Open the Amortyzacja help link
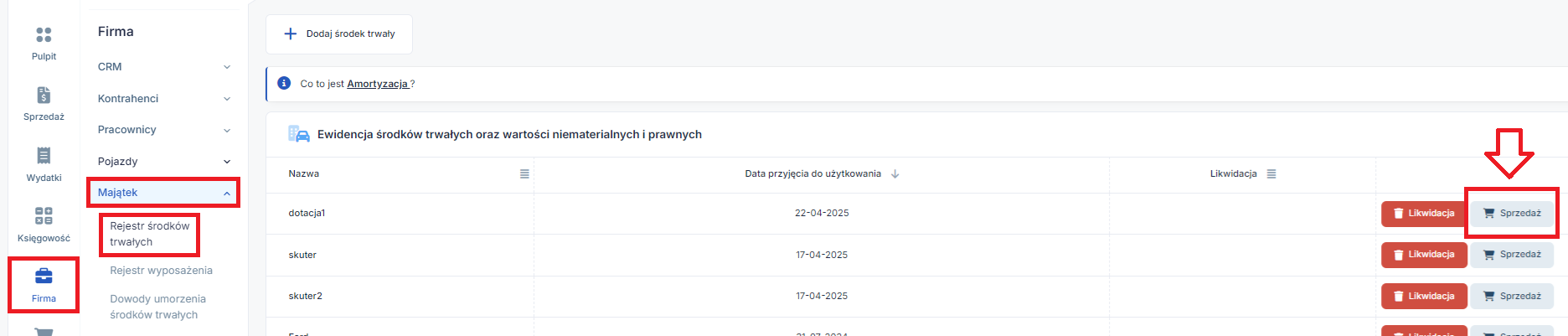The width and height of the screenshot is (1568, 336). coord(378,84)
